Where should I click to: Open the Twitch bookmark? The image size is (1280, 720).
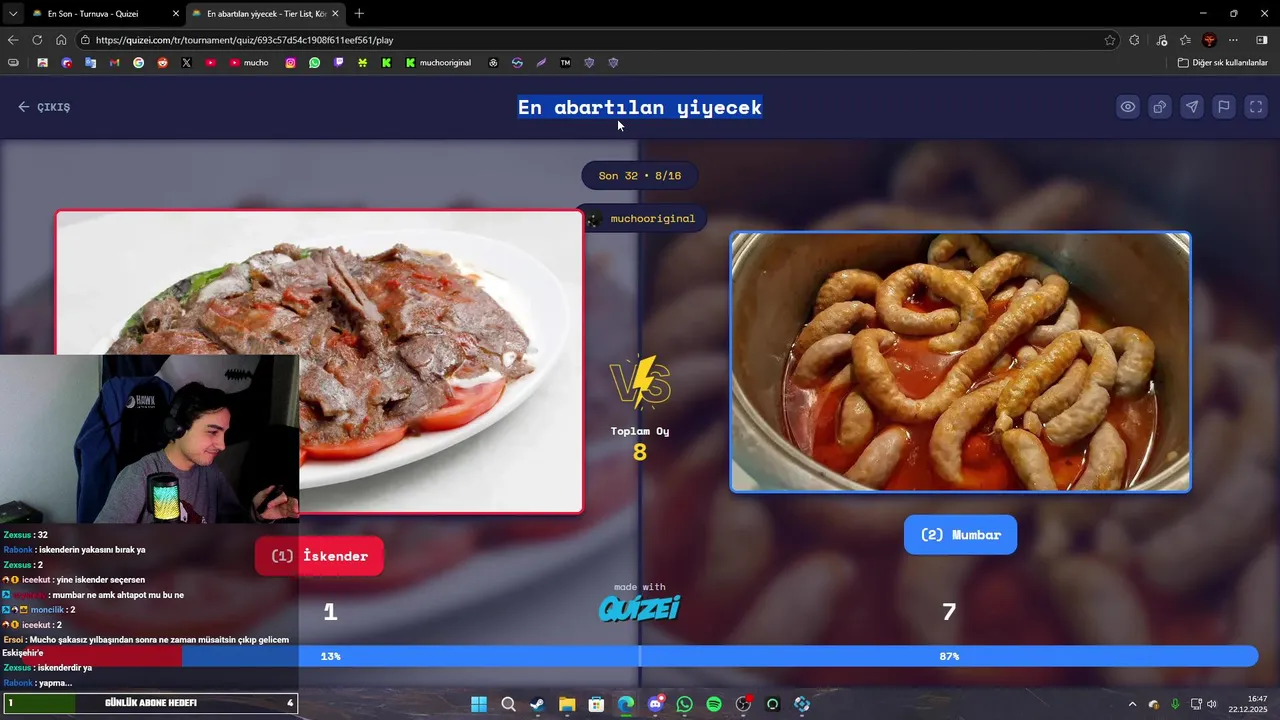tap(339, 62)
